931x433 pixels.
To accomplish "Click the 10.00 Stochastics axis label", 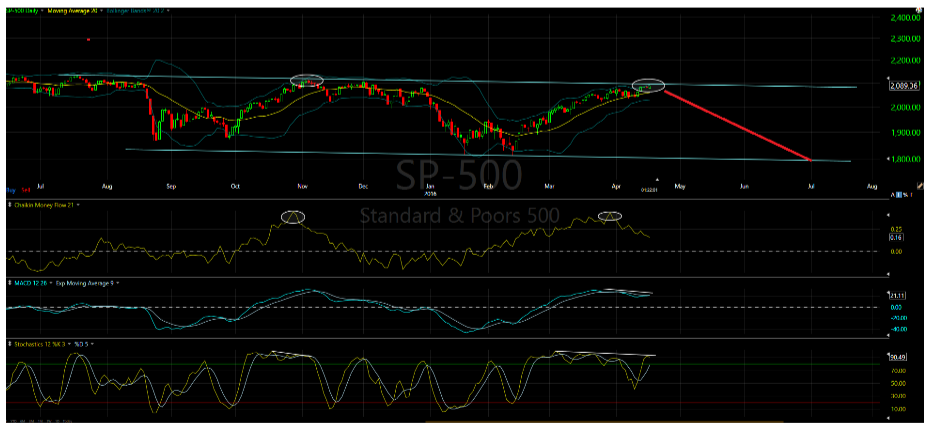I will pos(897,409).
